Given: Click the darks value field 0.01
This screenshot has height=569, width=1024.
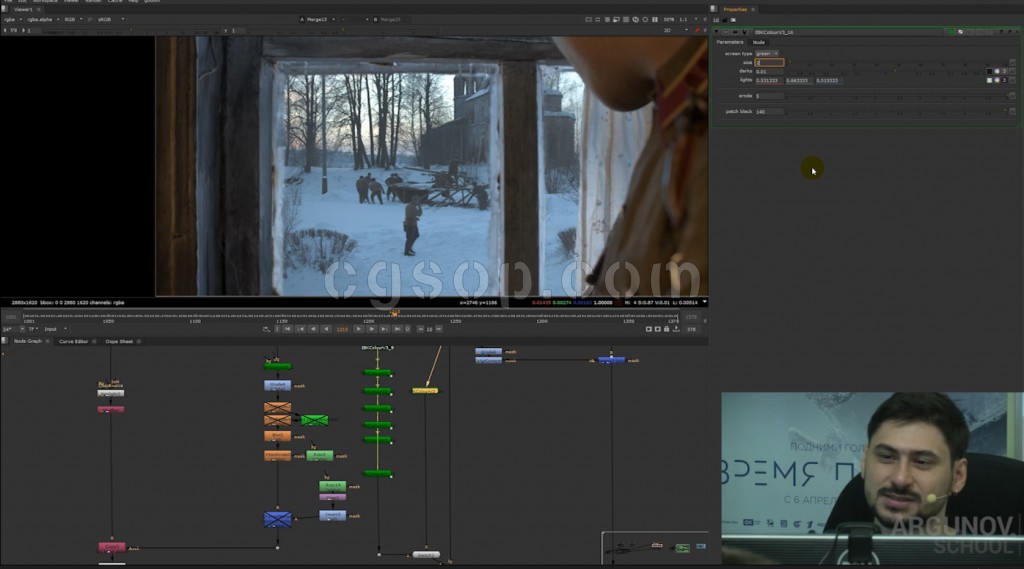Looking at the screenshot, I should [769, 71].
